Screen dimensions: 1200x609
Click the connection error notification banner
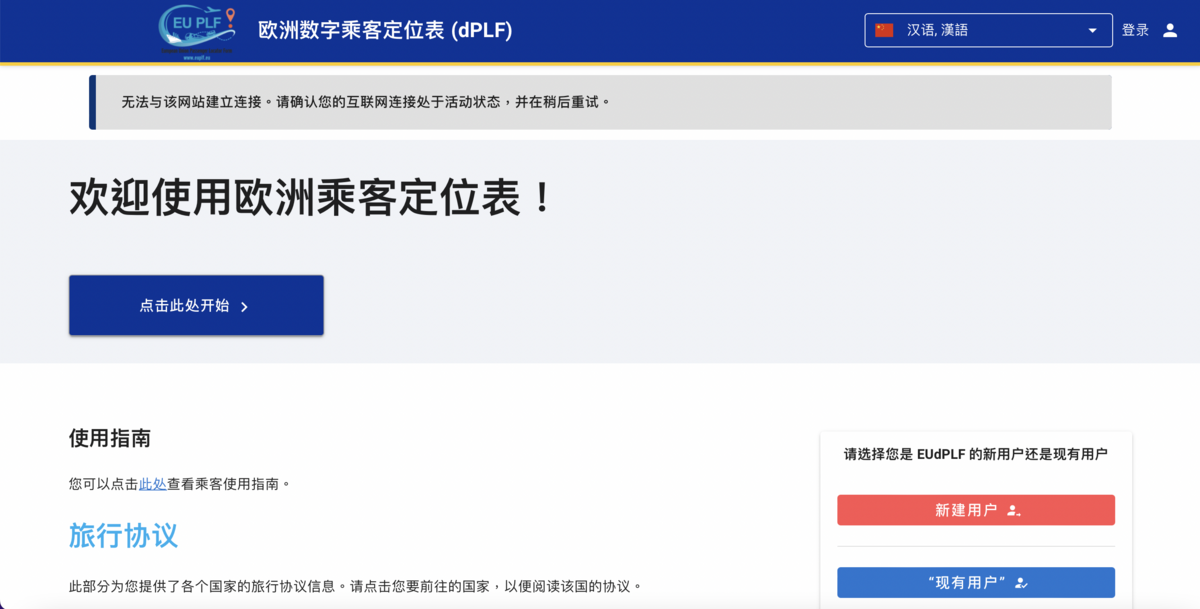[600, 102]
